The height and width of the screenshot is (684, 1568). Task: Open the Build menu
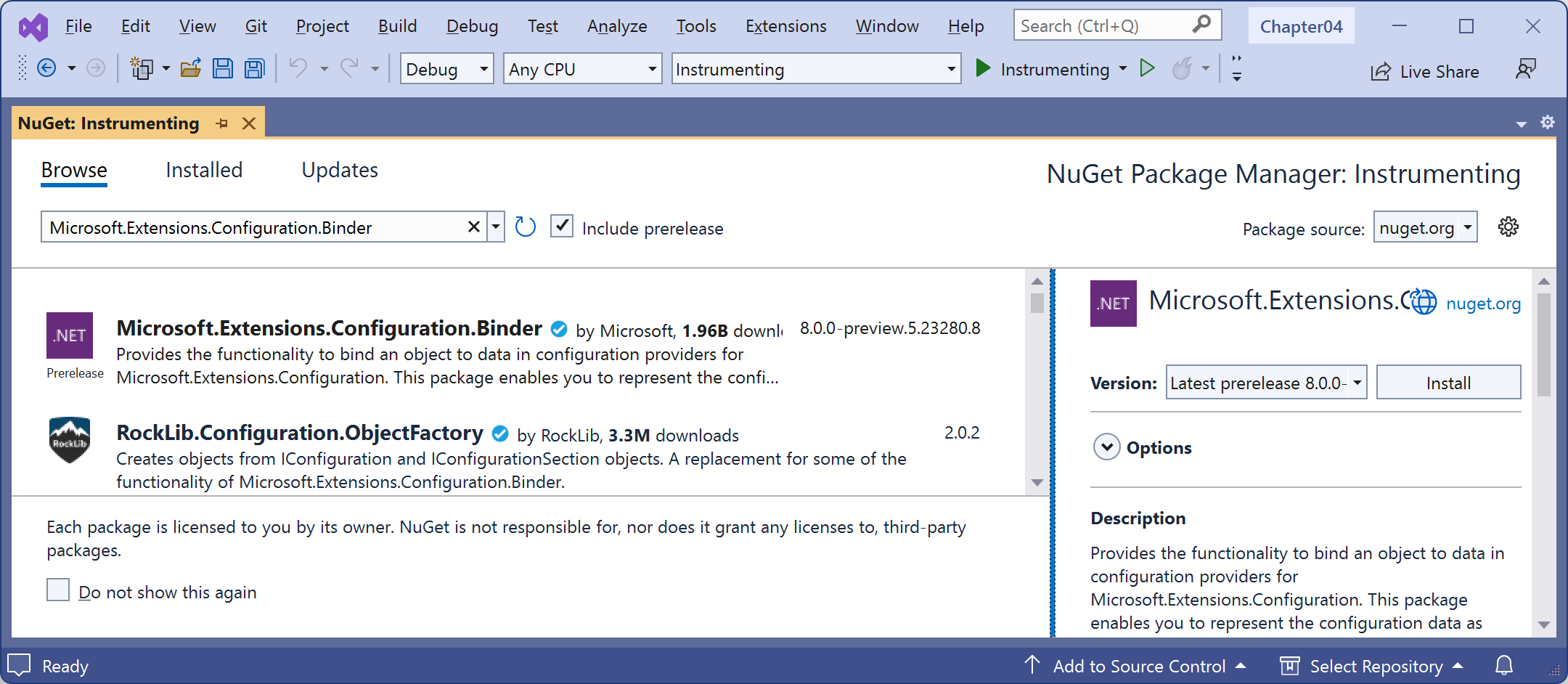pos(398,26)
